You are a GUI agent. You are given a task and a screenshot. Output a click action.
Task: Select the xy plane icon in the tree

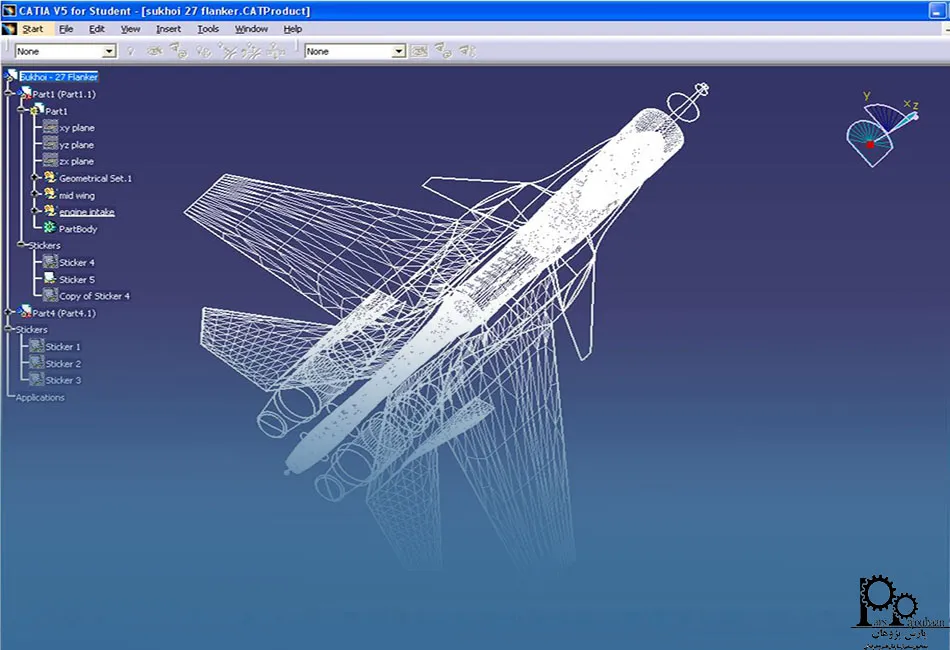pos(50,128)
